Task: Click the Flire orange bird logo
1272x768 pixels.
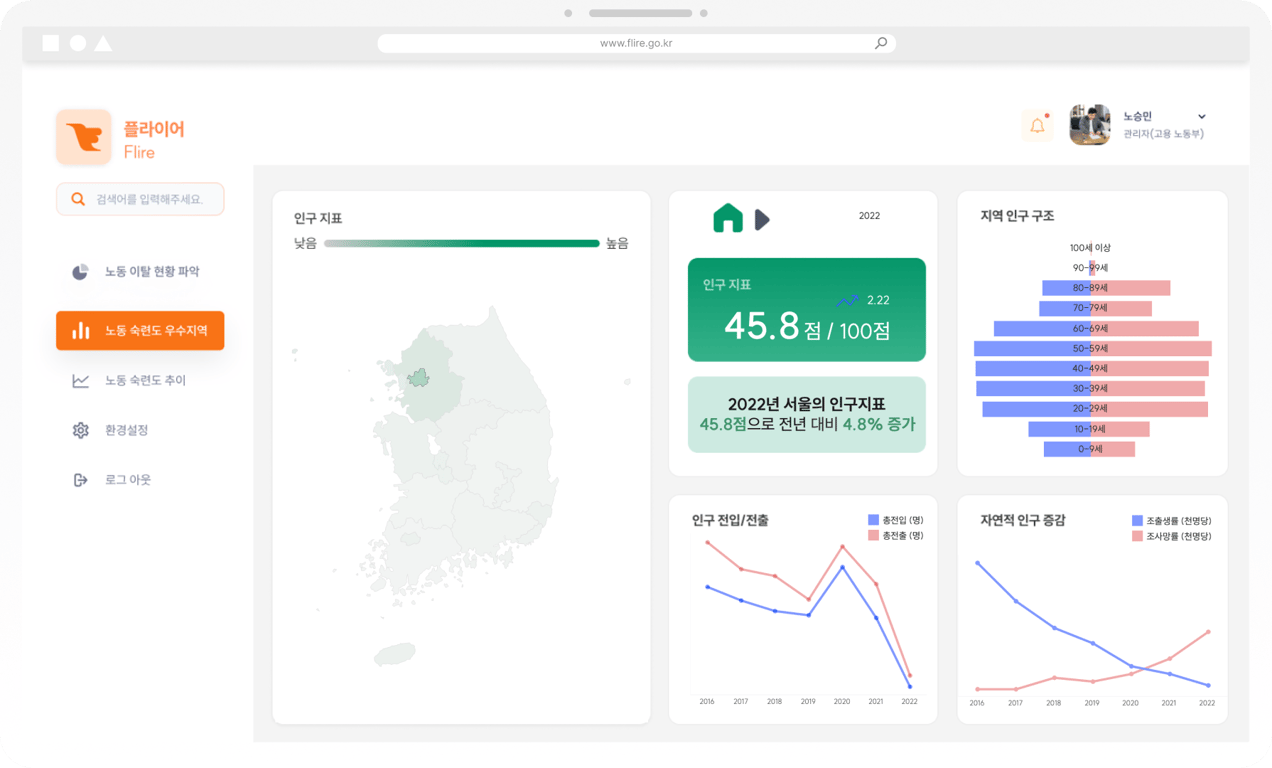Action: [x=84, y=137]
